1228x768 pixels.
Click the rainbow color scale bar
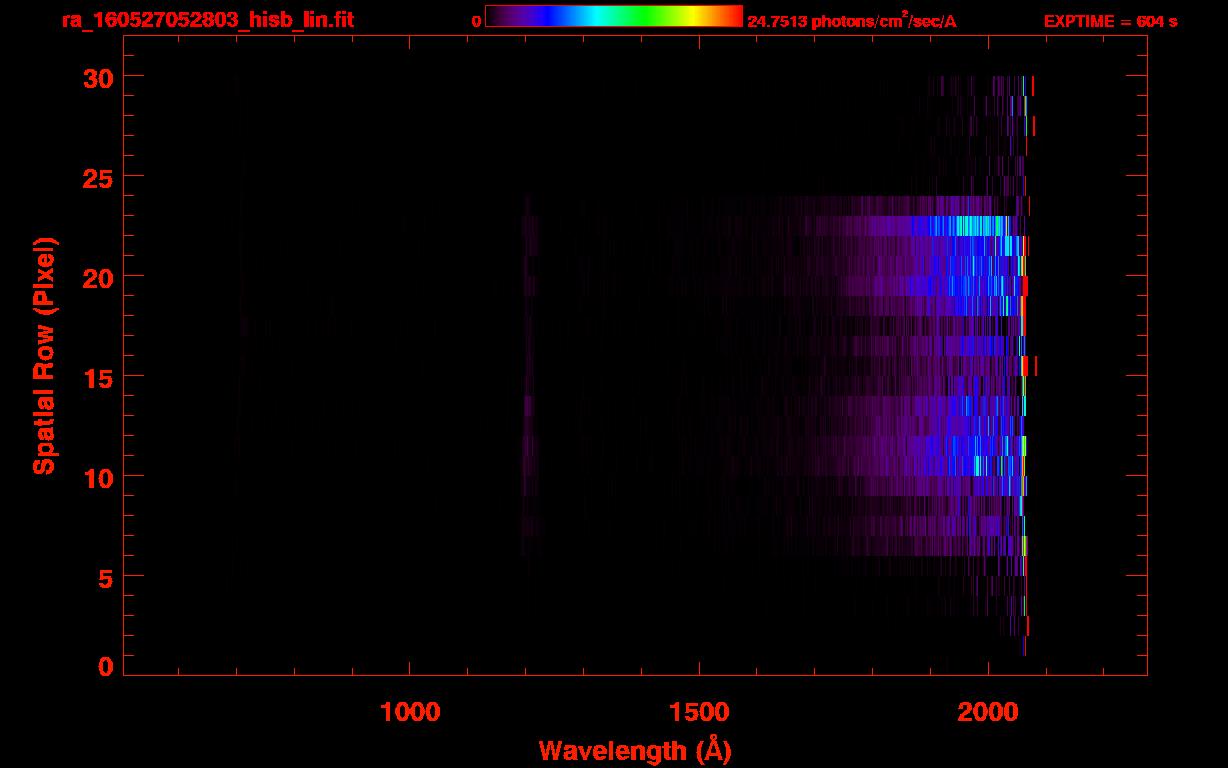[614, 17]
